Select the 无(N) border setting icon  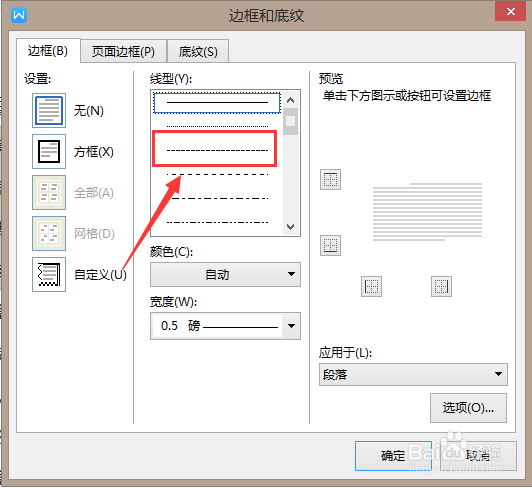(x=49, y=111)
